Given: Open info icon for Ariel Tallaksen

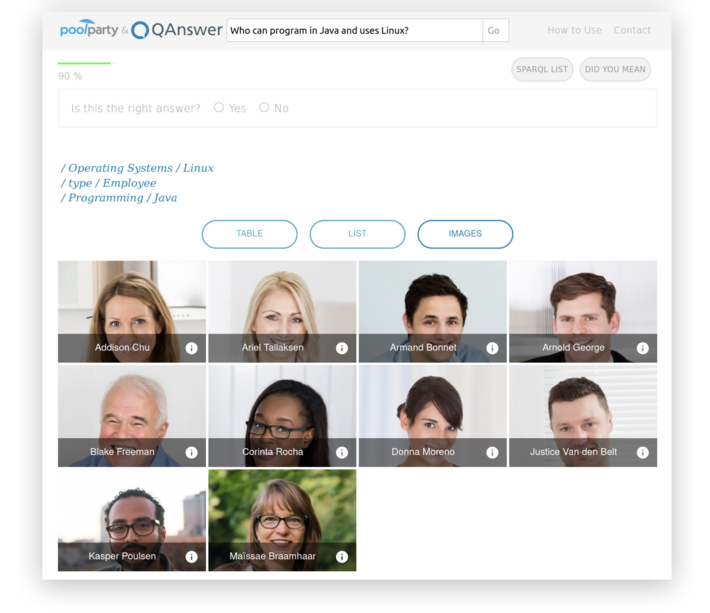Looking at the screenshot, I should (x=342, y=348).
